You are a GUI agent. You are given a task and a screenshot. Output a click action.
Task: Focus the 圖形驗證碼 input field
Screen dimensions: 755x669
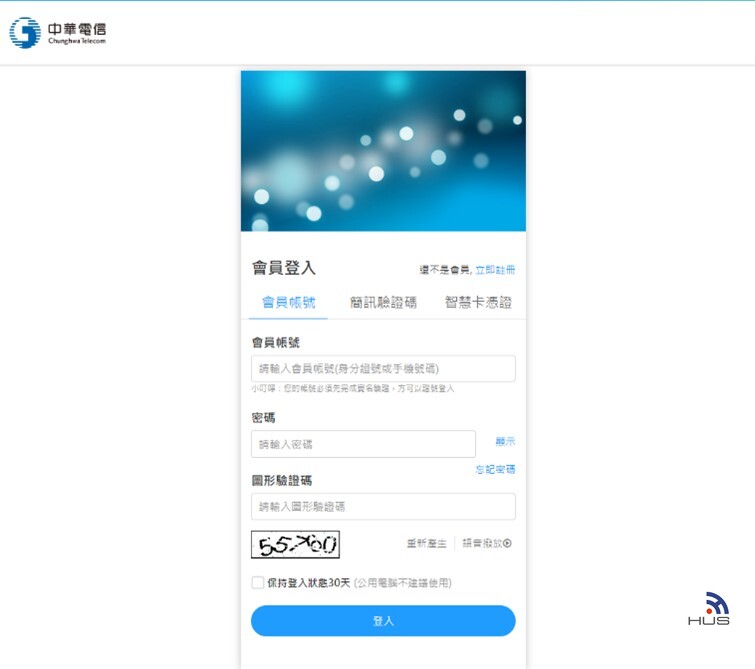click(x=383, y=507)
